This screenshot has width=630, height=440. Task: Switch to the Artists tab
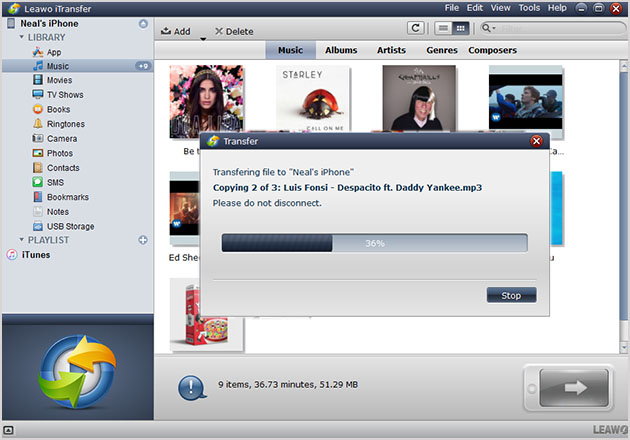(x=391, y=50)
